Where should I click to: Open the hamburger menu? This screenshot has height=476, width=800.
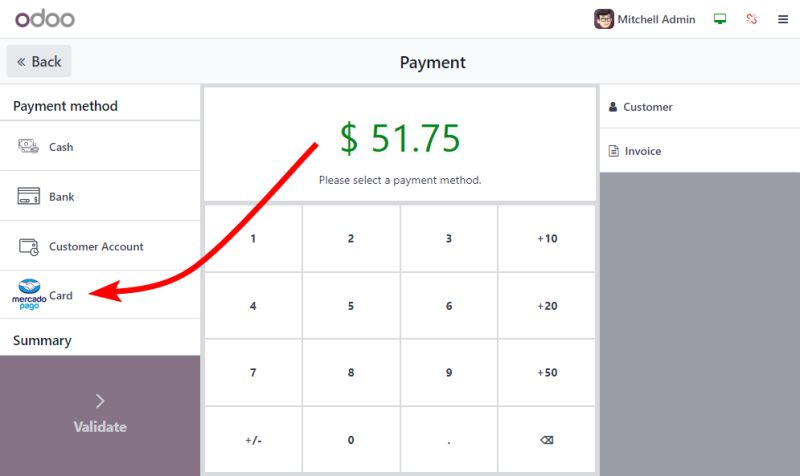783,19
